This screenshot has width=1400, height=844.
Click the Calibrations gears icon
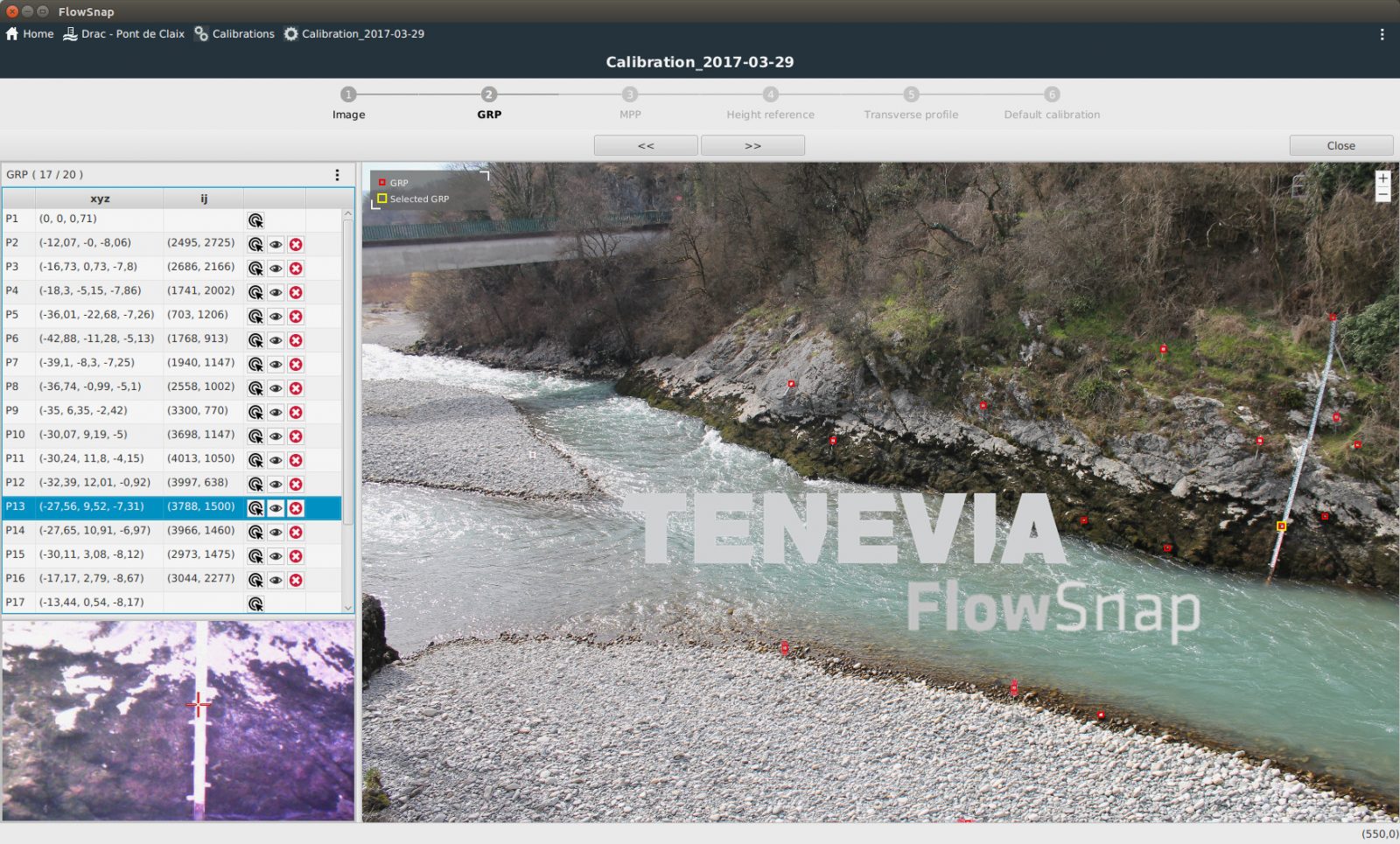(201, 34)
